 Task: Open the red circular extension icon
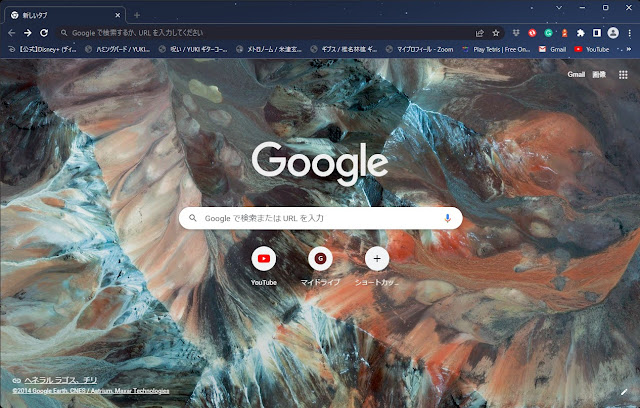point(532,33)
